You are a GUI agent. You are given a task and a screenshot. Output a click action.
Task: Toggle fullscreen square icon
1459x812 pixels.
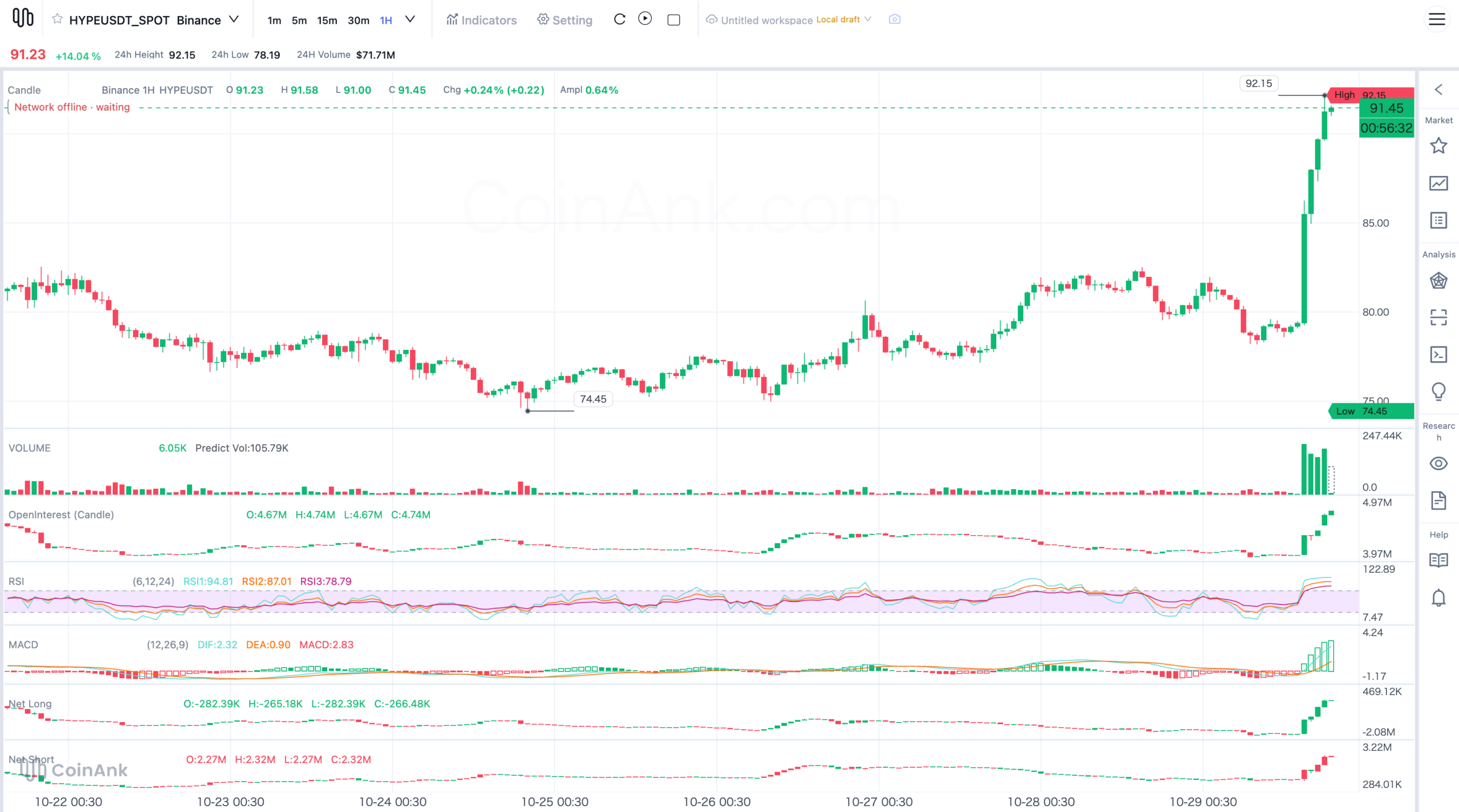click(674, 20)
